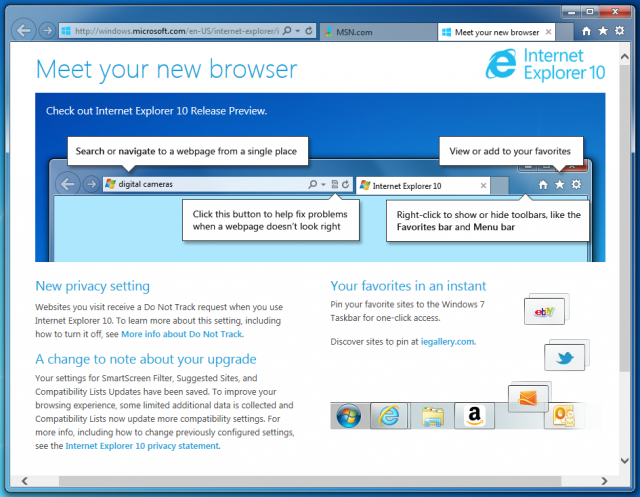Click the compatibility view icon in illustrated address bar

tap(335, 184)
